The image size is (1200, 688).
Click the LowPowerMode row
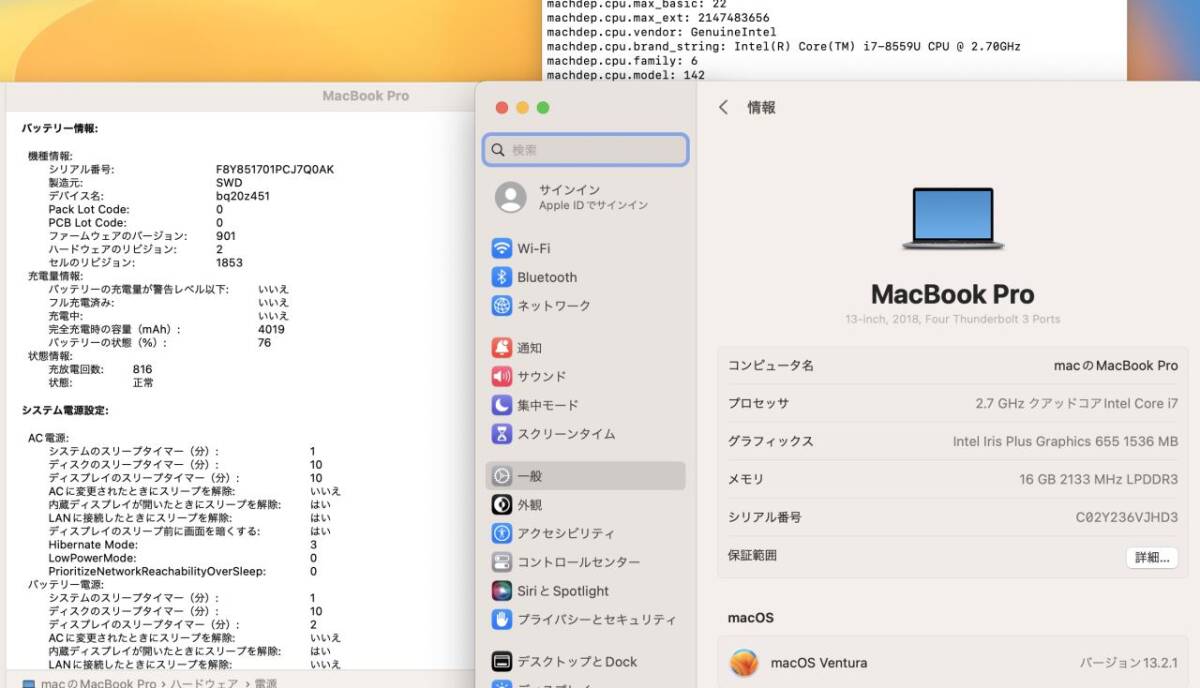pos(182,558)
